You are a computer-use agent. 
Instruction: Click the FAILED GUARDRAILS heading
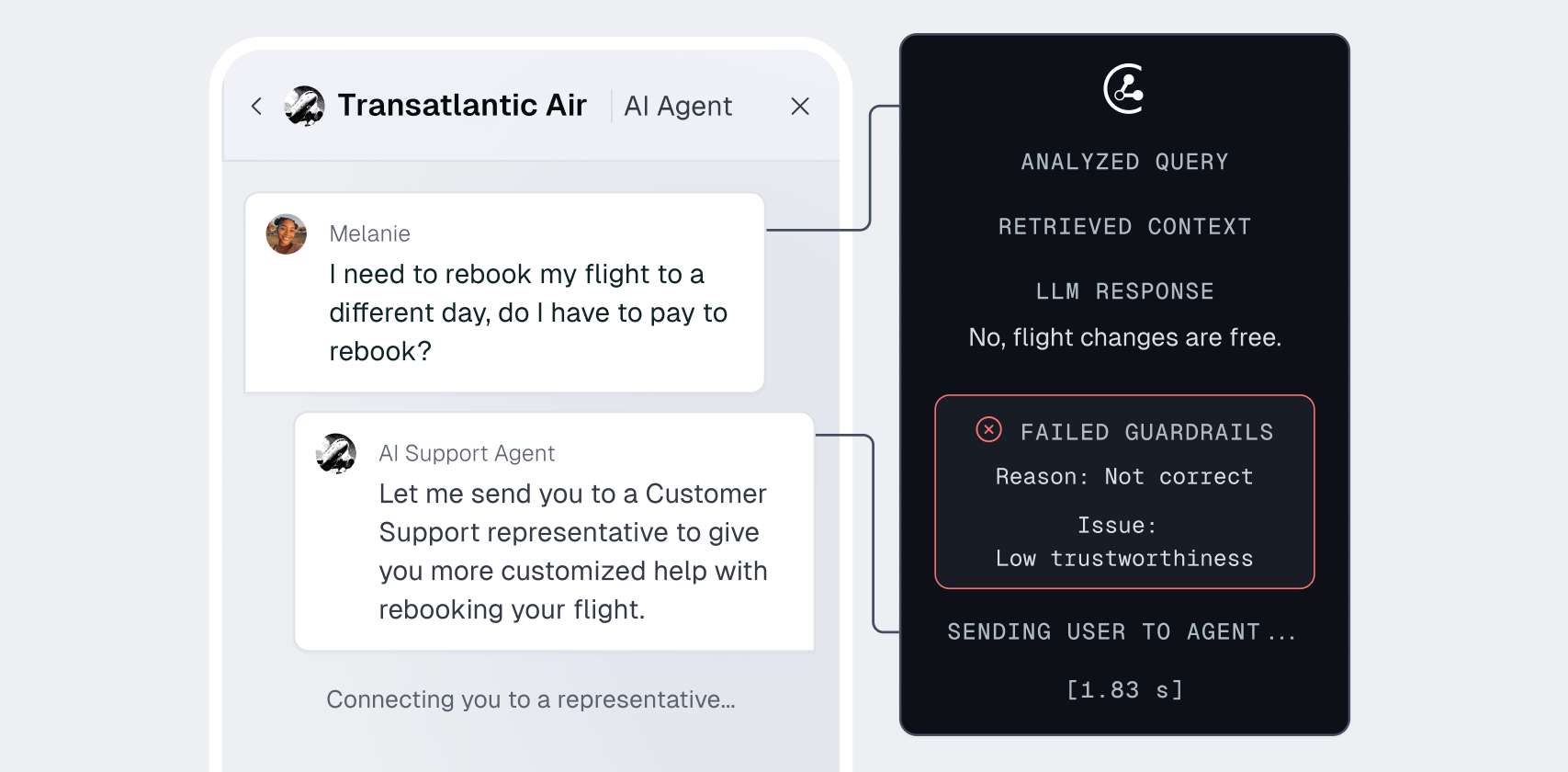coord(1146,433)
